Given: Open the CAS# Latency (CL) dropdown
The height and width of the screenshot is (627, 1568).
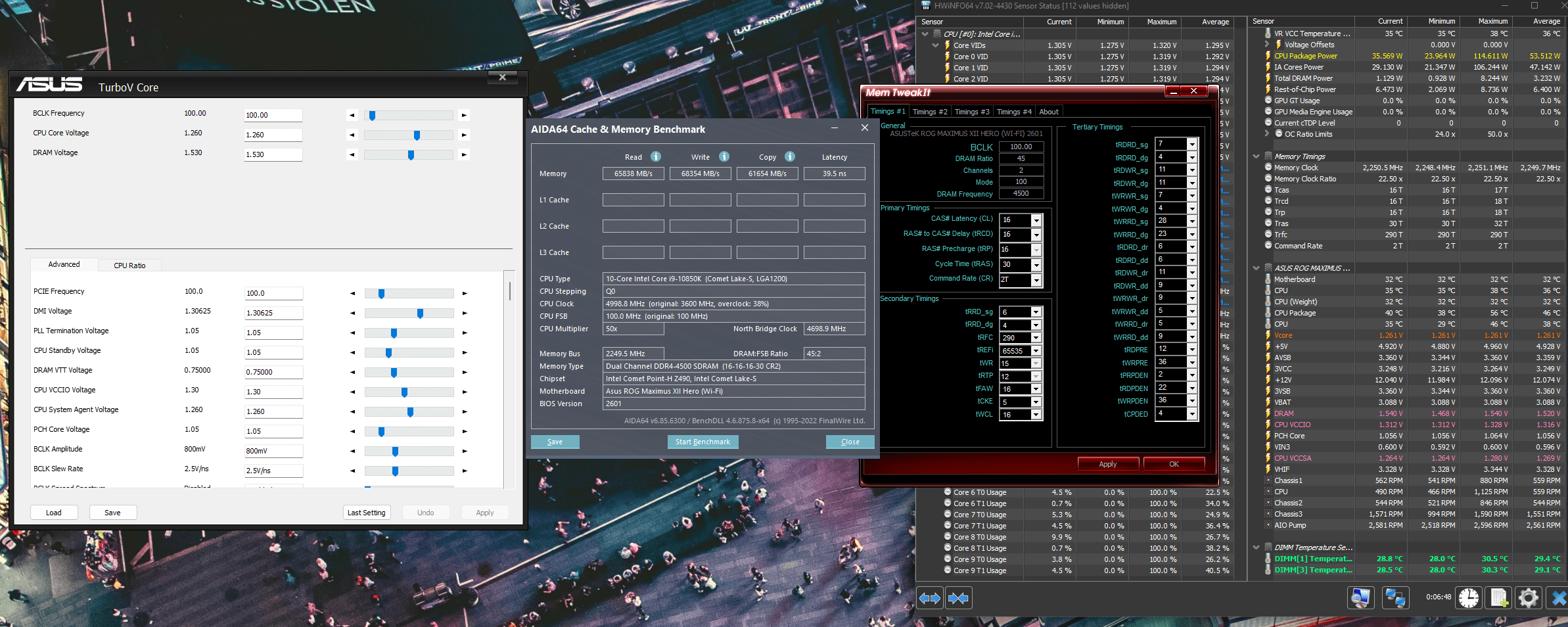Looking at the screenshot, I should click(1036, 220).
